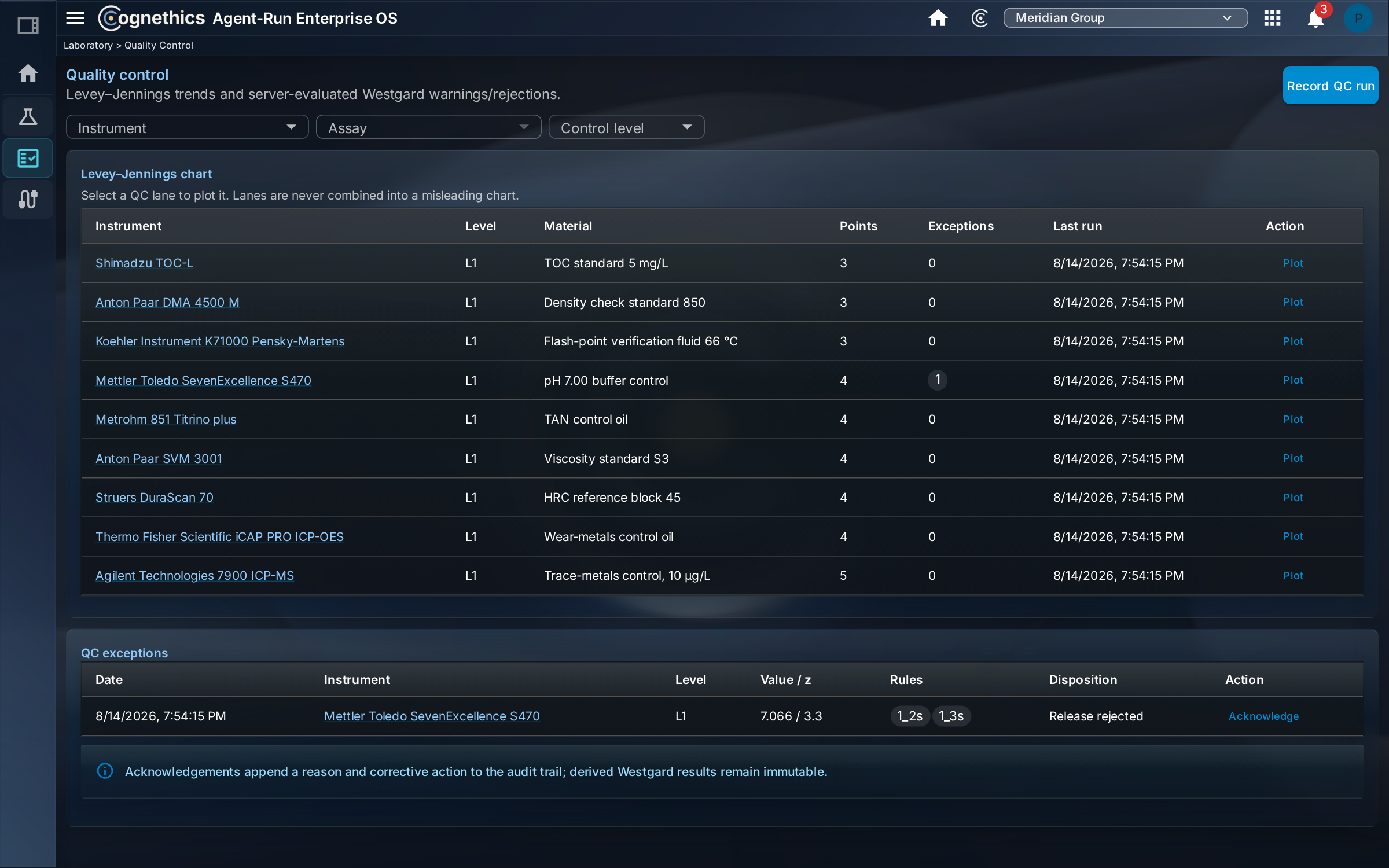This screenshot has width=1389, height=868.
Task: Select 'Trace-metals control, 10 µg/L' cell
Action: point(627,575)
